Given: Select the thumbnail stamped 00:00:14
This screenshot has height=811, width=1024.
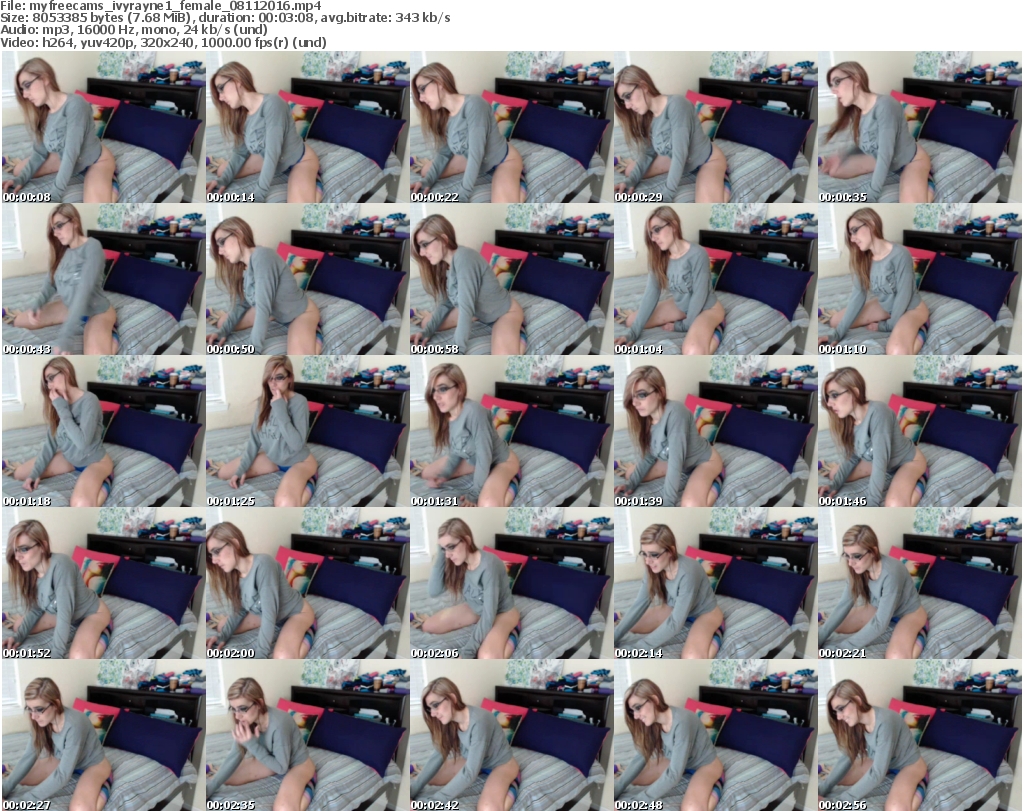Looking at the screenshot, I should click(x=308, y=127).
